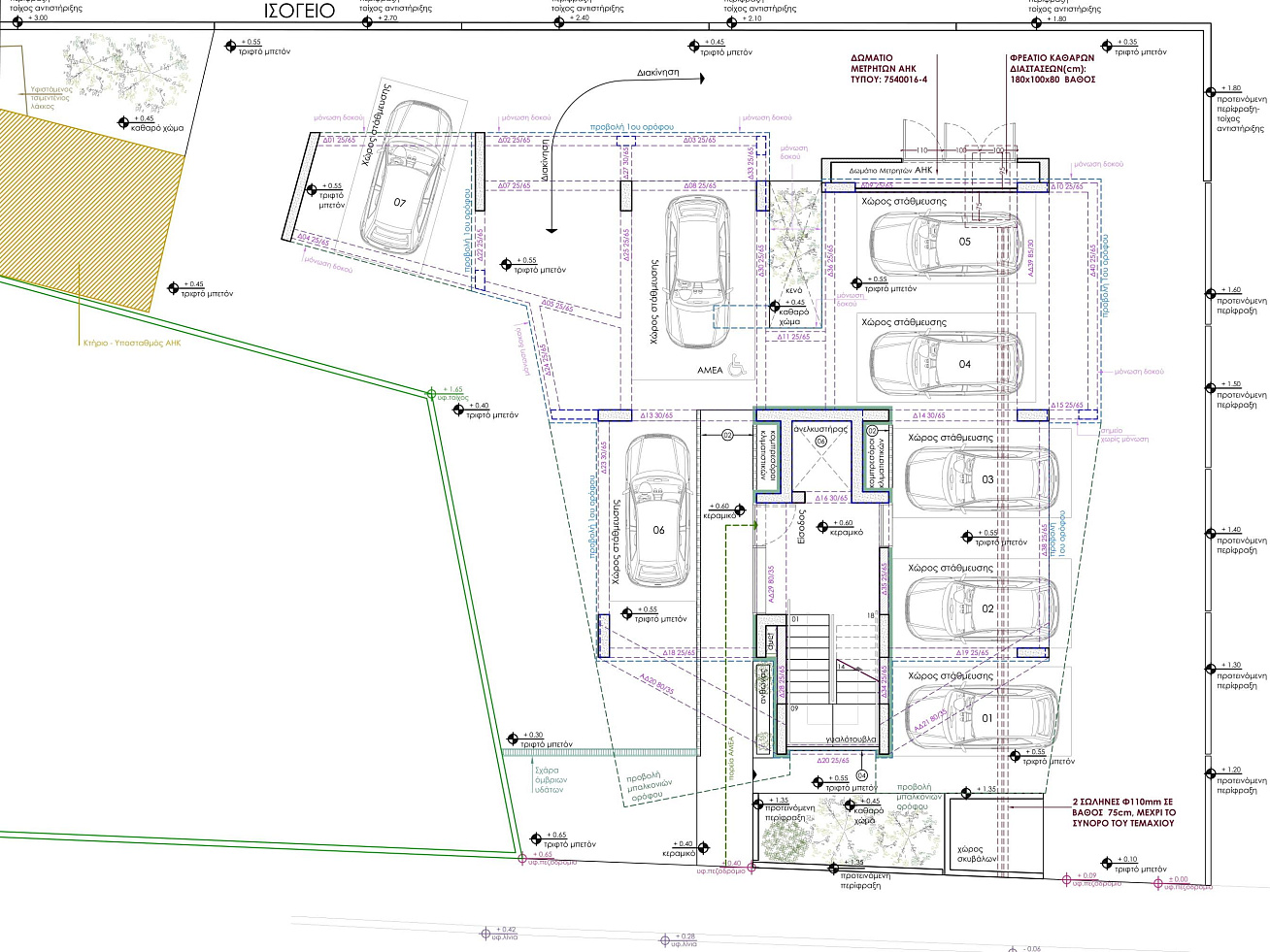This screenshot has width=1270, height=952.
Task: Click the duct label near the stairs
Action: (771, 642)
